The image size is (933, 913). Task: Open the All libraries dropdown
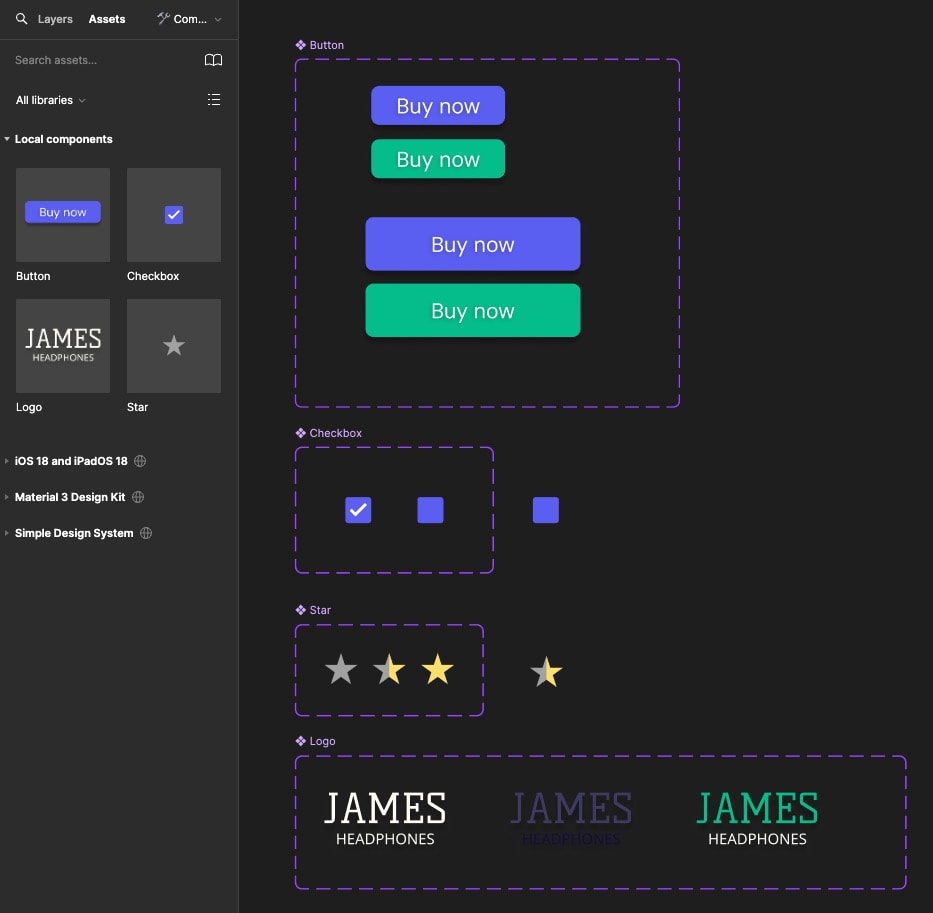pos(51,100)
